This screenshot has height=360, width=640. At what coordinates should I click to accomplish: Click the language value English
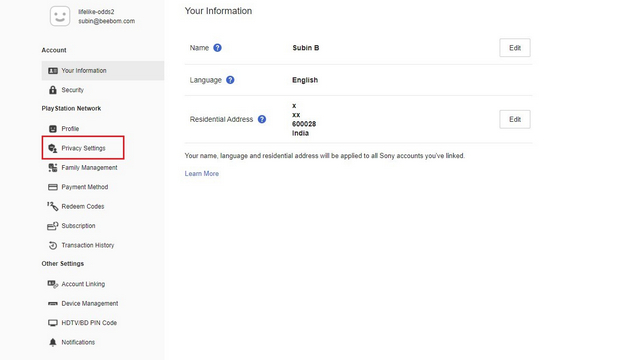305,80
